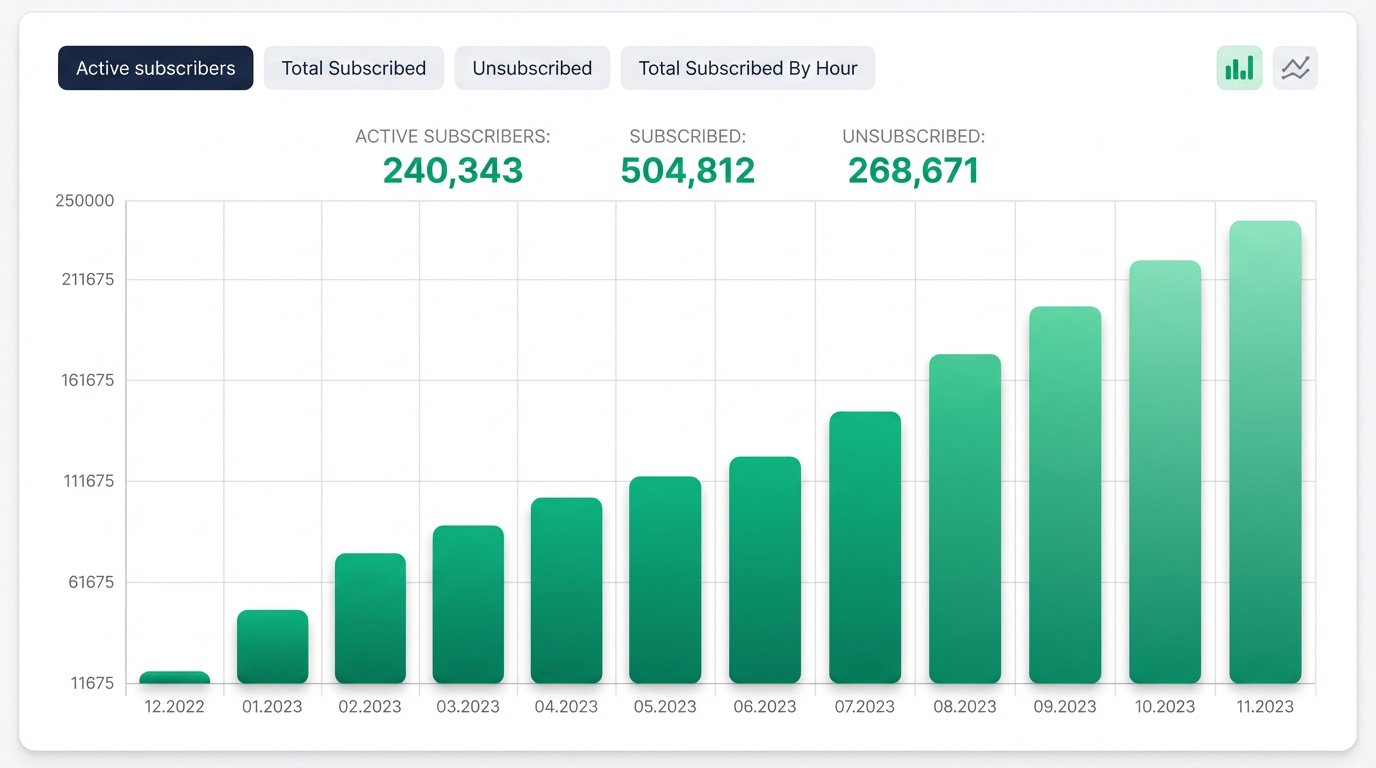Click the 11.2023 bar
The height and width of the screenshot is (768, 1376).
(x=1265, y=452)
